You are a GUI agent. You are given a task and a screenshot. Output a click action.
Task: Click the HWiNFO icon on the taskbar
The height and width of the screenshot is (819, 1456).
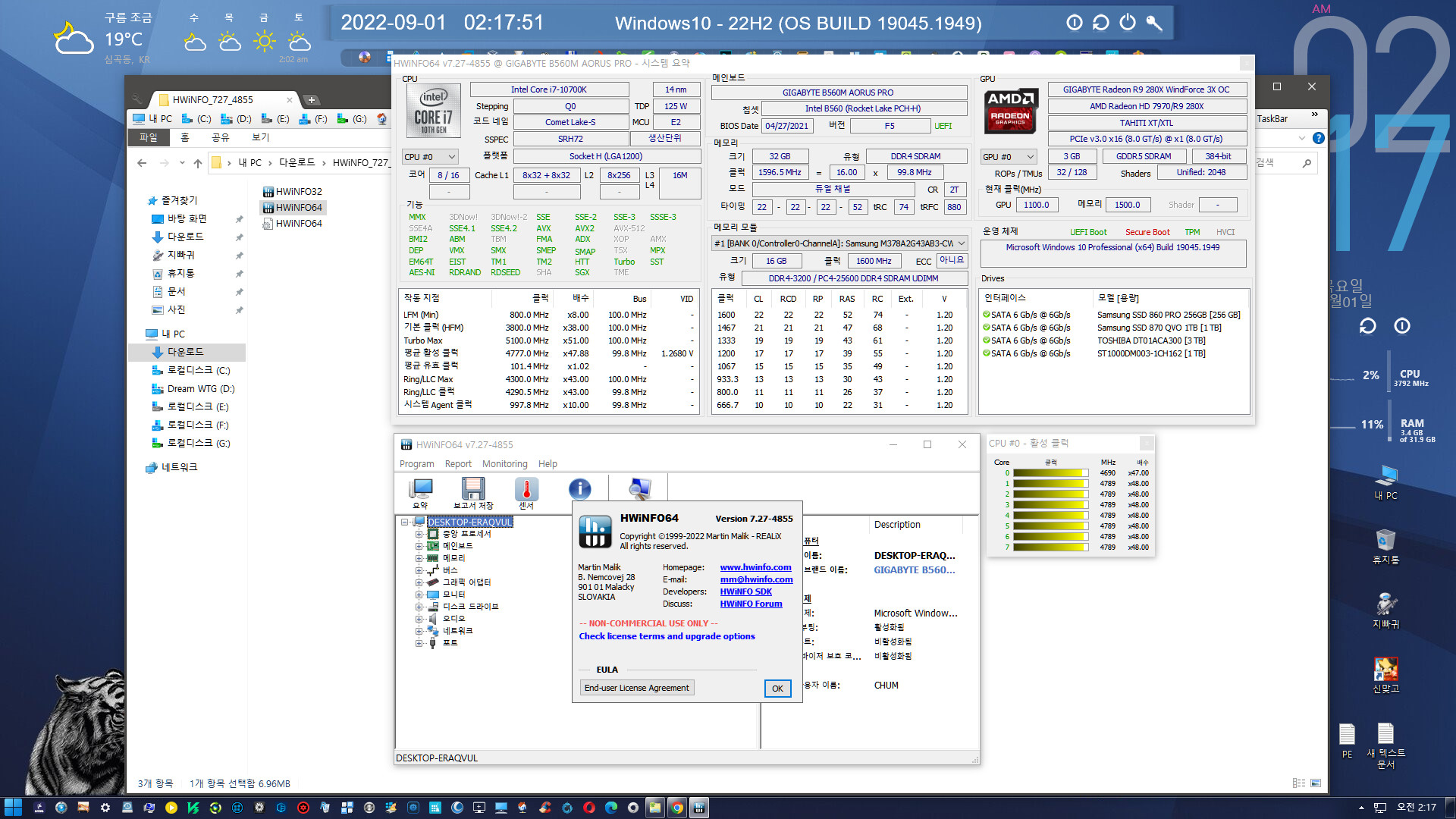[698, 808]
